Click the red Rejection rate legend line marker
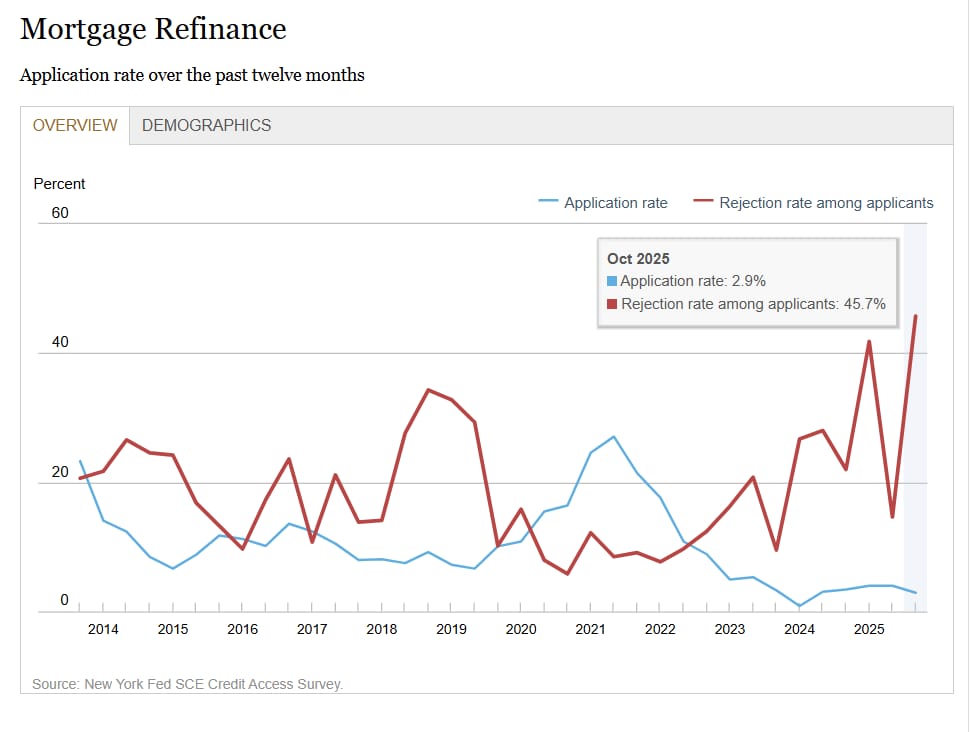The height and width of the screenshot is (732, 970). click(703, 201)
